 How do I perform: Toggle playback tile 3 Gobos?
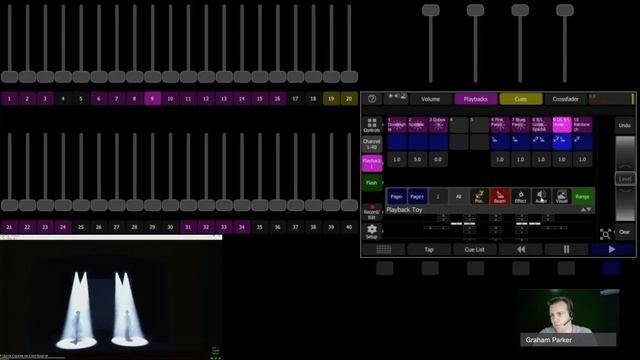[438, 124]
